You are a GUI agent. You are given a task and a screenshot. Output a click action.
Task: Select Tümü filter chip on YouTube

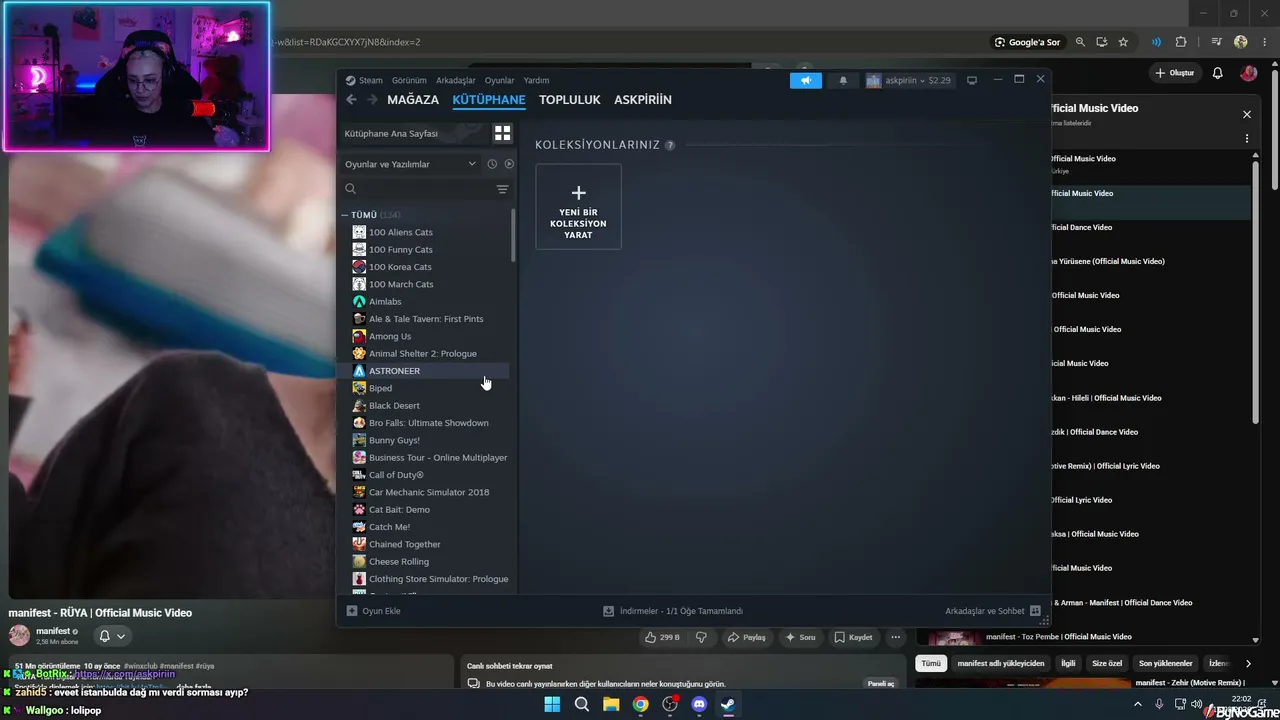pos(931,663)
